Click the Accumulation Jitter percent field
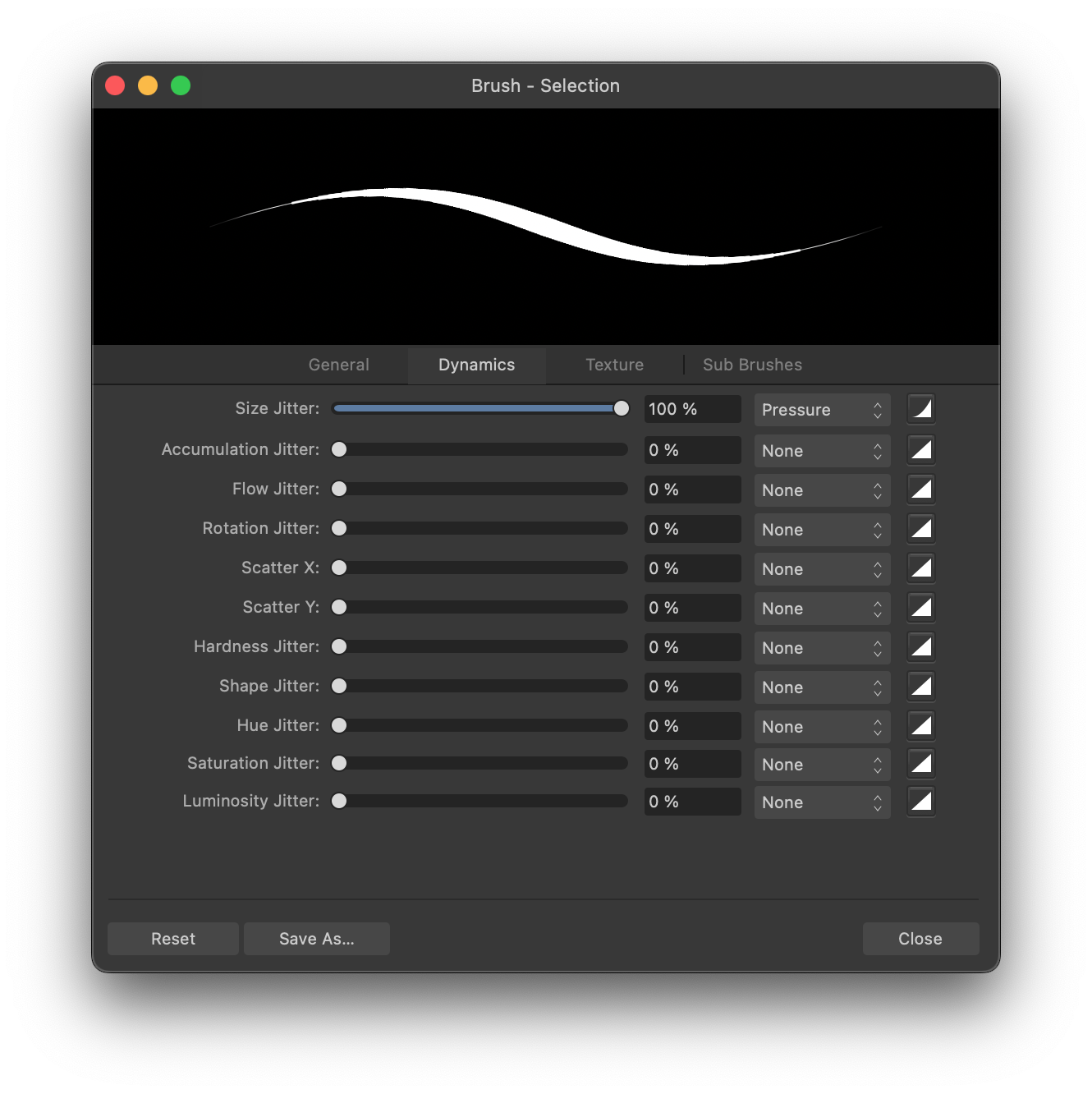Viewport: 1092px width, 1094px height. coord(693,450)
